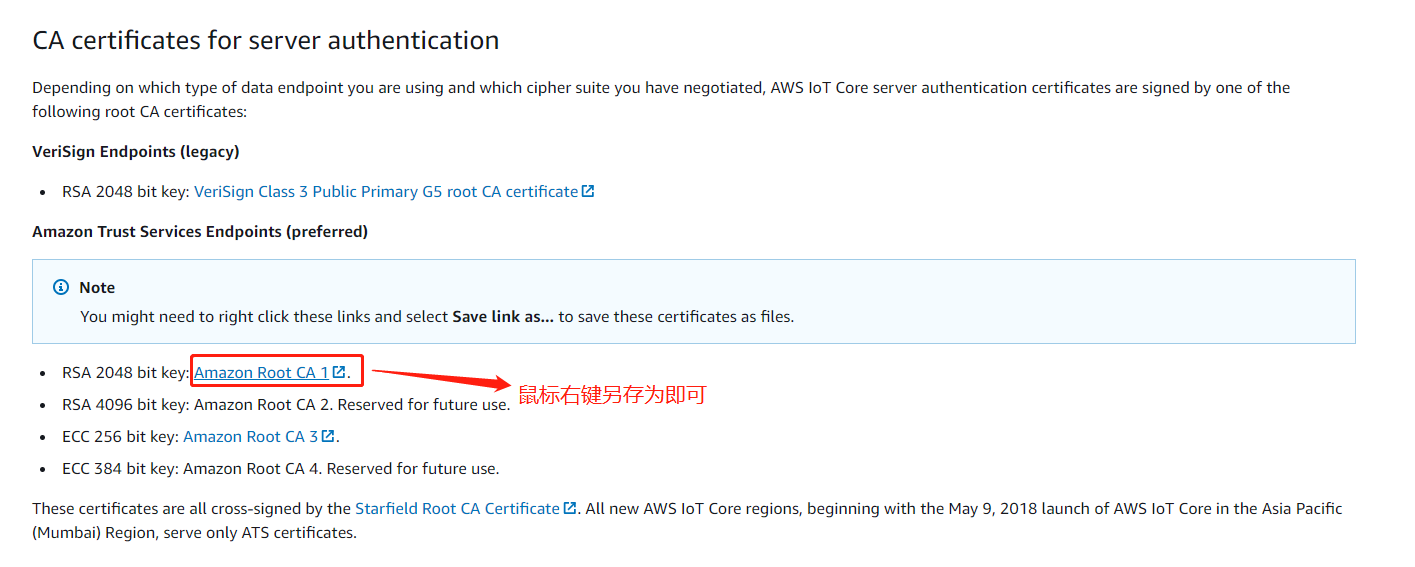
Task: Click the "Amazon Root CA 4. Reserved for future use" text
Action: click(341, 468)
